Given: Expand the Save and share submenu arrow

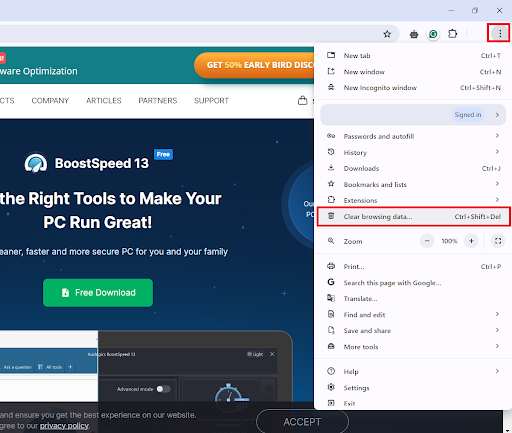Looking at the screenshot, I should pos(497,330).
